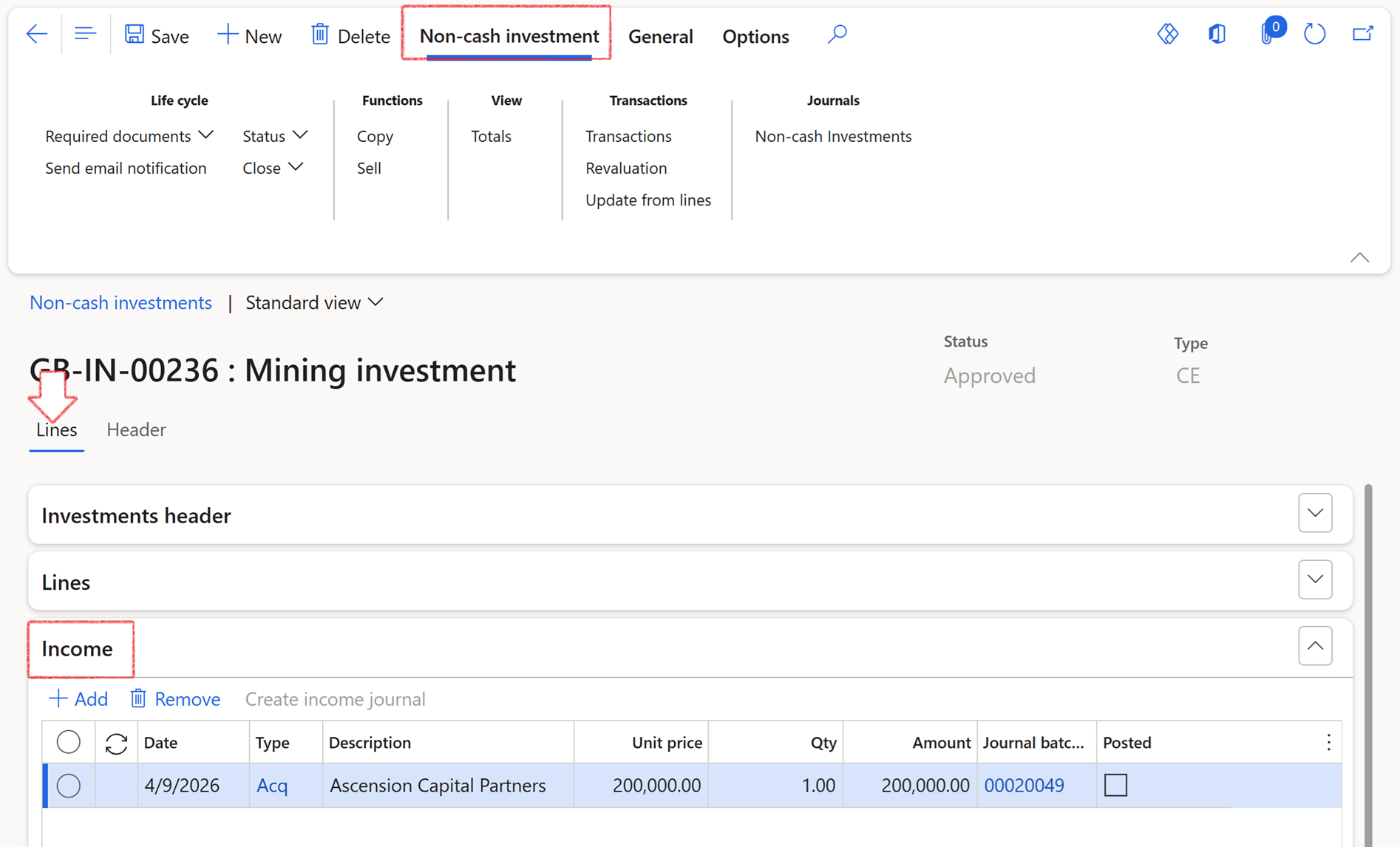Viewport: 1400px width, 847px height.
Task: Toggle the Posted checkbox in income row
Action: [1115, 785]
